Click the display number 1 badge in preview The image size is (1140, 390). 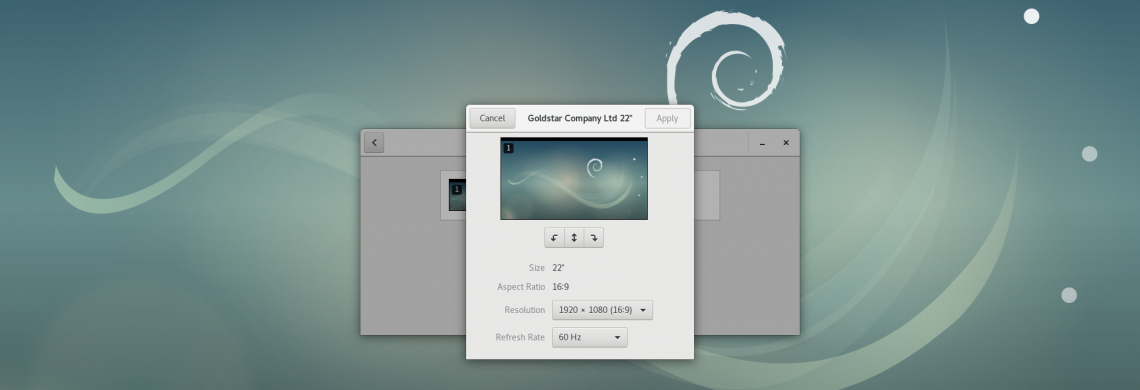(508, 148)
